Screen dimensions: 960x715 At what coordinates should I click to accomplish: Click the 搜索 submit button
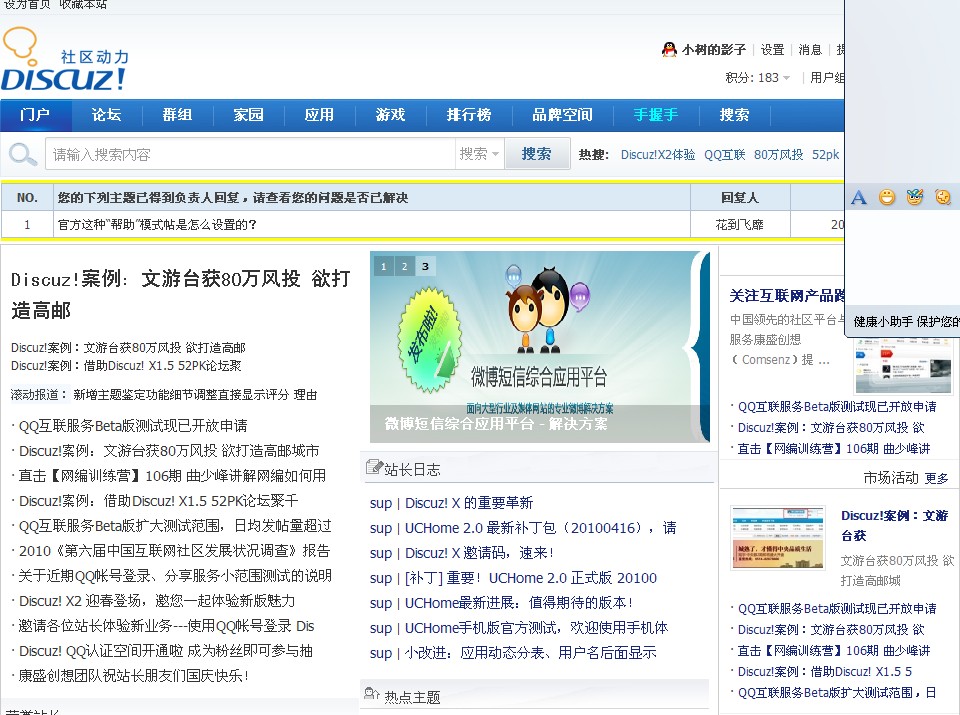(537, 154)
